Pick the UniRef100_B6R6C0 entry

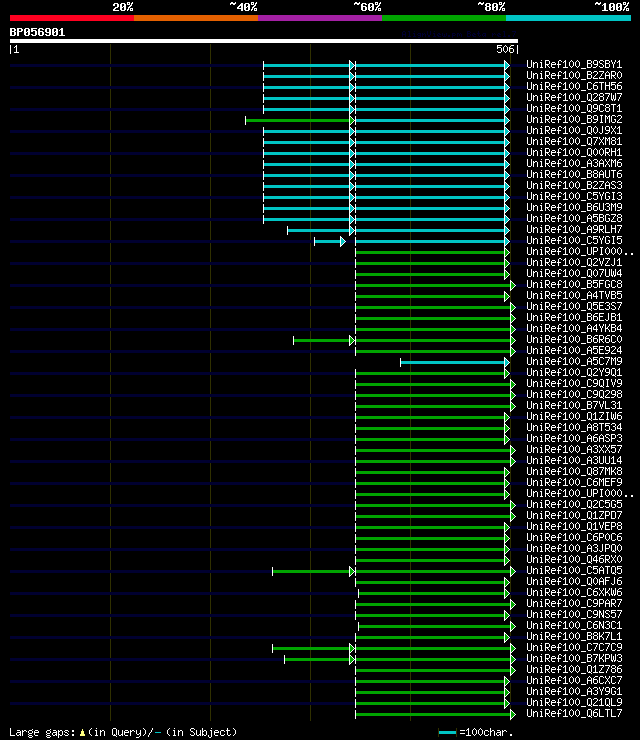point(574,340)
